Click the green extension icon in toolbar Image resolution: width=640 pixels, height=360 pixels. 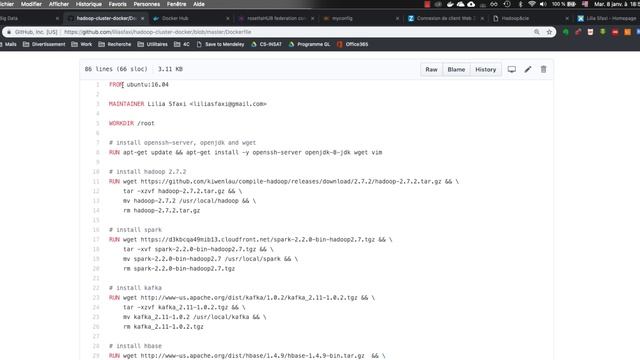566,32
